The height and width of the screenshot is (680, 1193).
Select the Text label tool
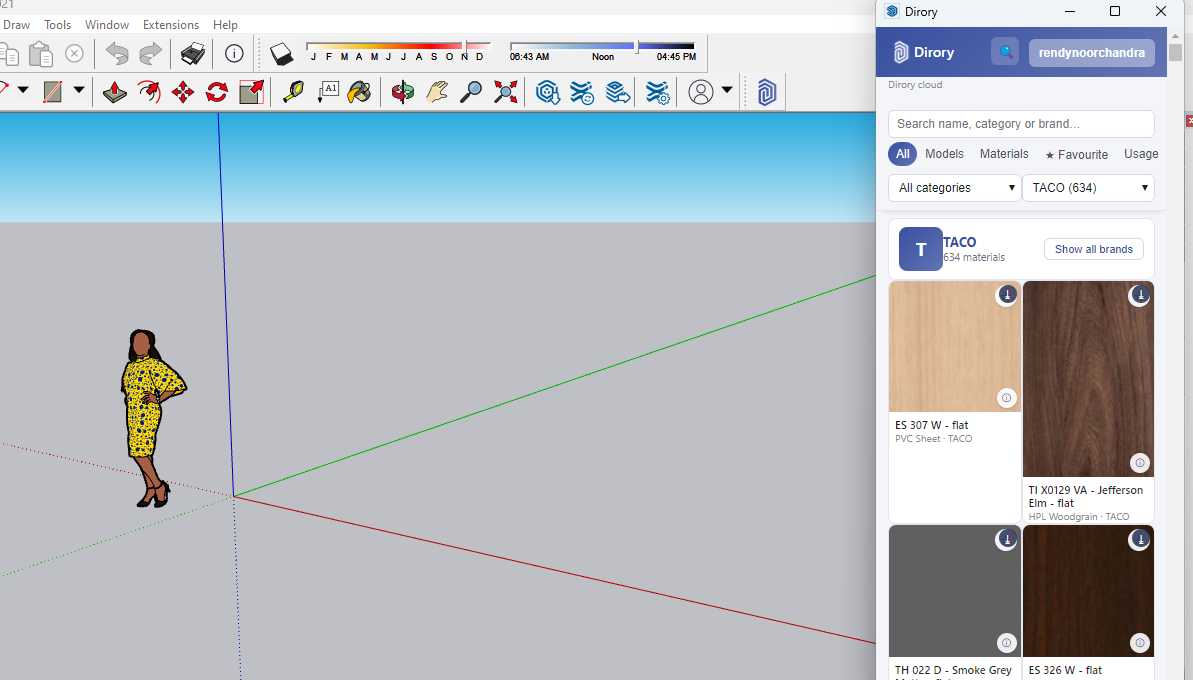tap(328, 92)
